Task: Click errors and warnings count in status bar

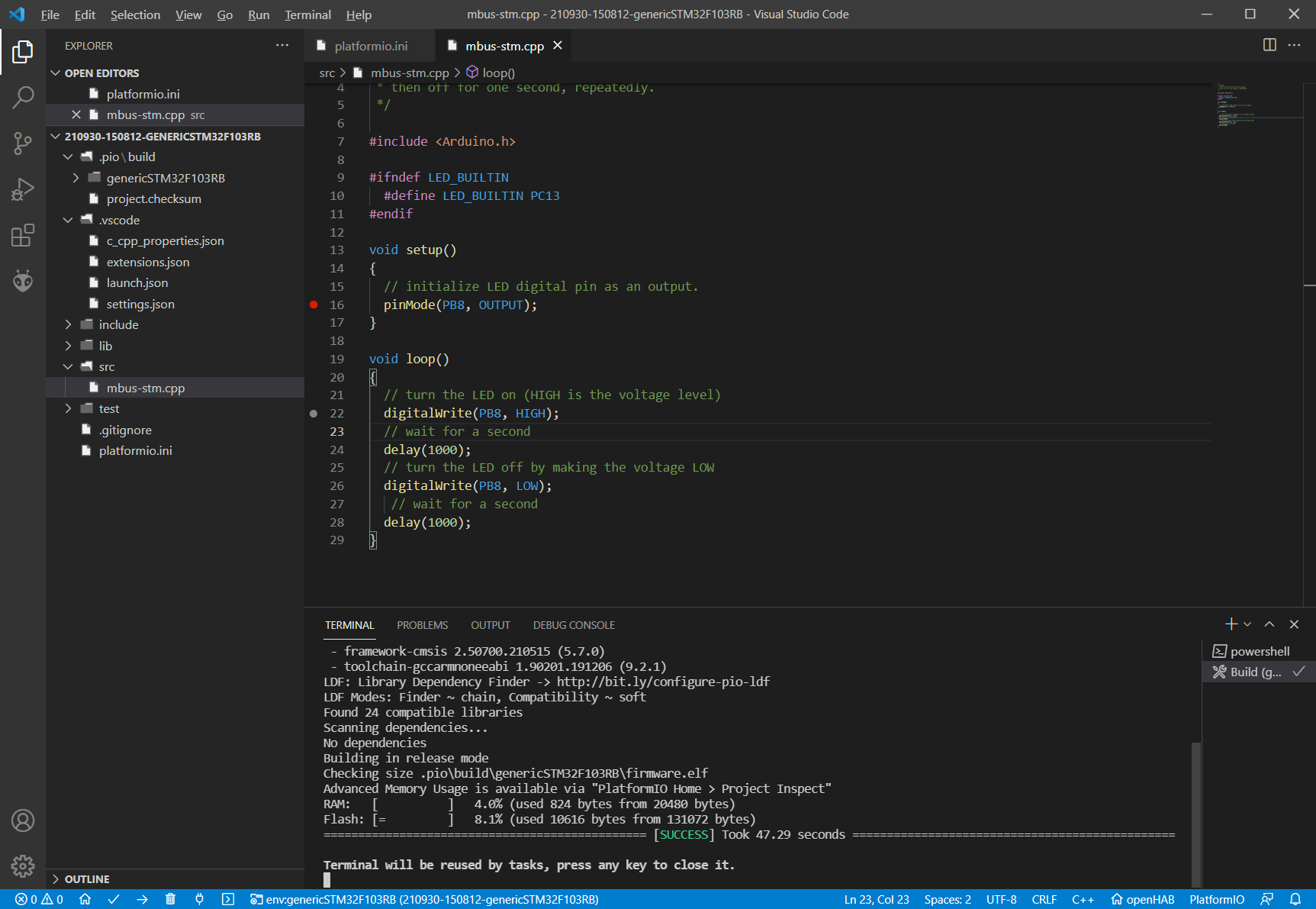Action: coord(40,899)
